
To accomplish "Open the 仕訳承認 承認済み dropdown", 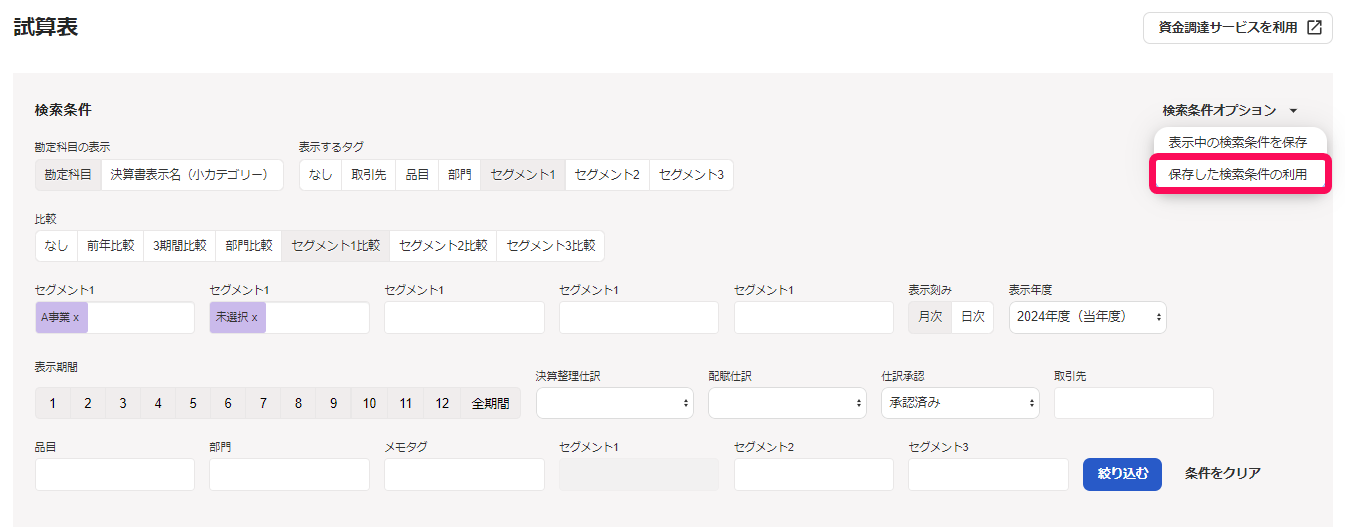I will coord(960,403).
